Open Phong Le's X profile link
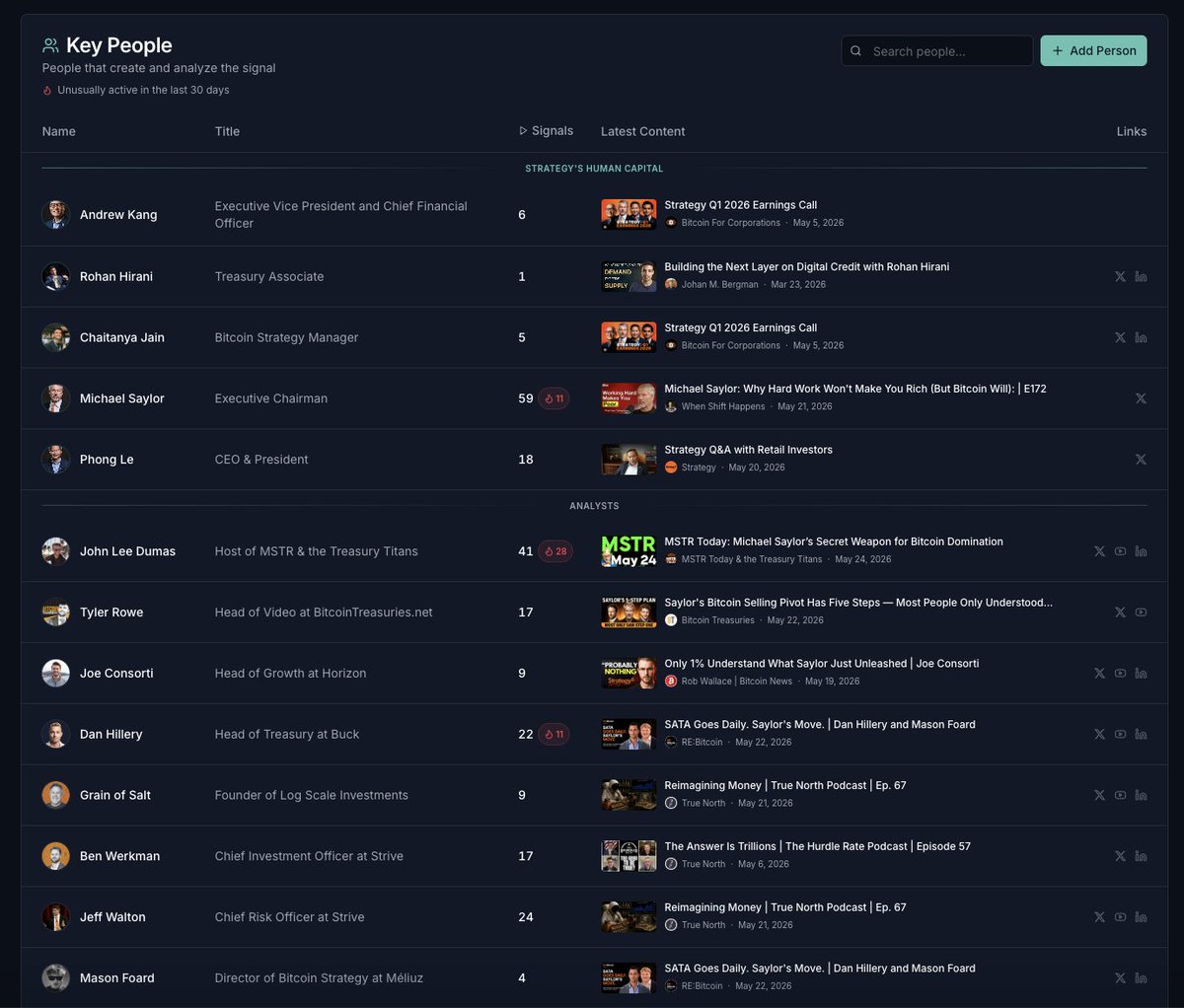Screen dimensions: 1184x1008 [x=1141, y=460]
